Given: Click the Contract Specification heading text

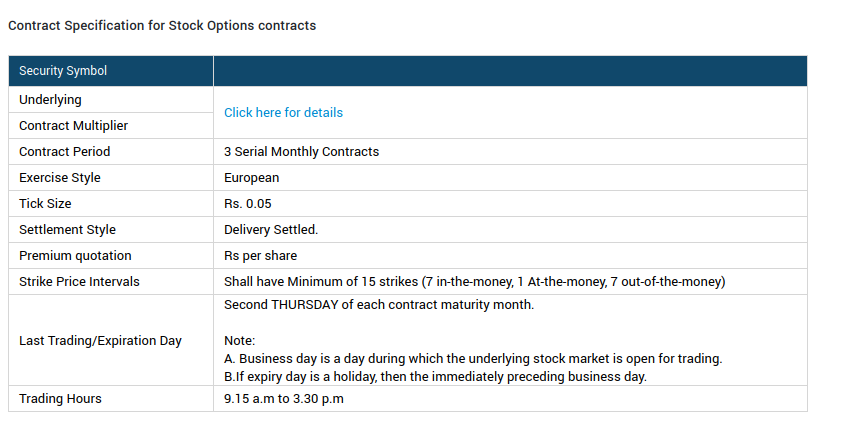Looking at the screenshot, I should coord(162,26).
